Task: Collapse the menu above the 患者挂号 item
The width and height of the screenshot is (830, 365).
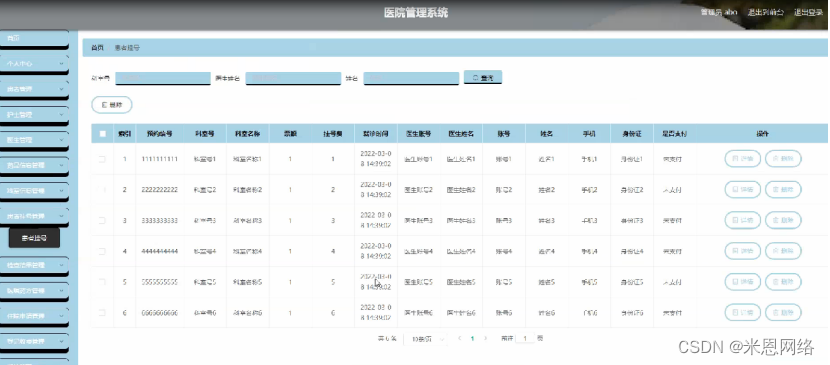Action: (x=34, y=216)
